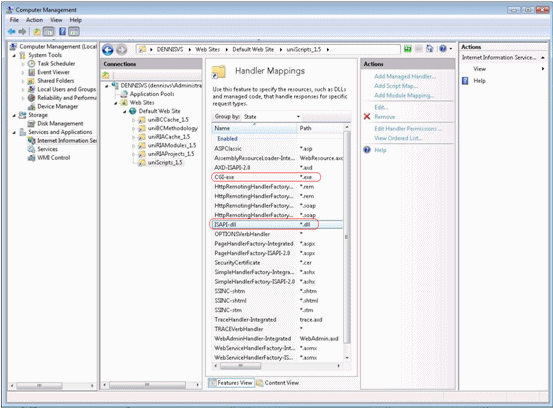
Task: Click the Up one level folder icon
Action: click(37, 32)
